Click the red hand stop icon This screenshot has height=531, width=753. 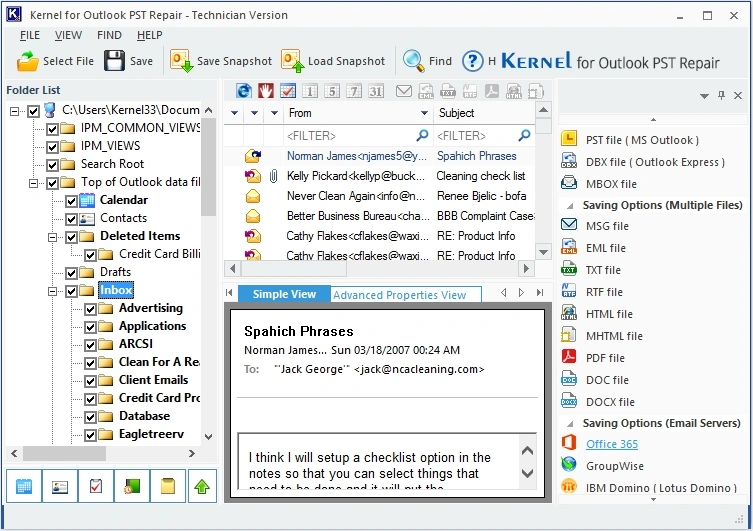[x=266, y=91]
